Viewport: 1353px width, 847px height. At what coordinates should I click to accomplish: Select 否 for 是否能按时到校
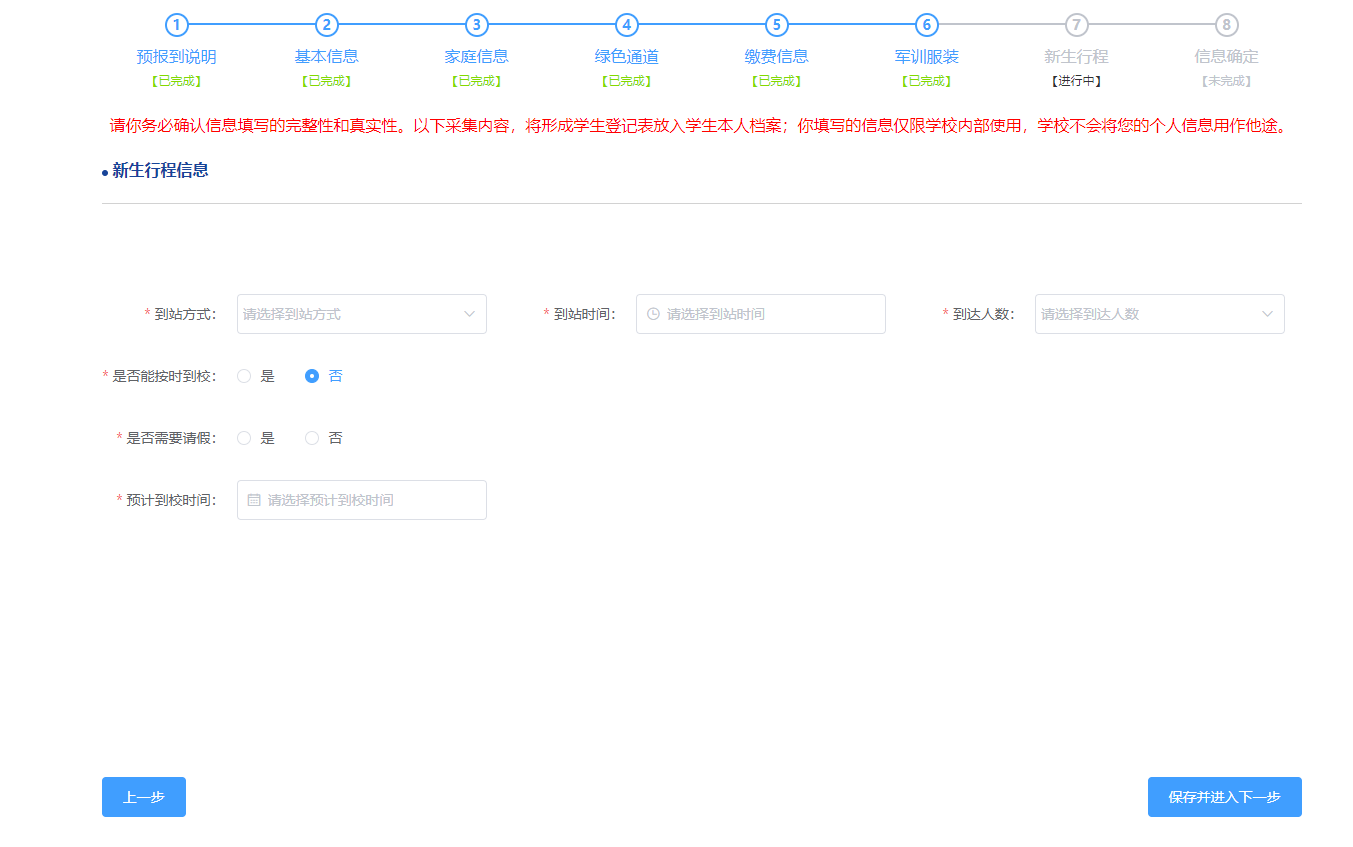[312, 376]
